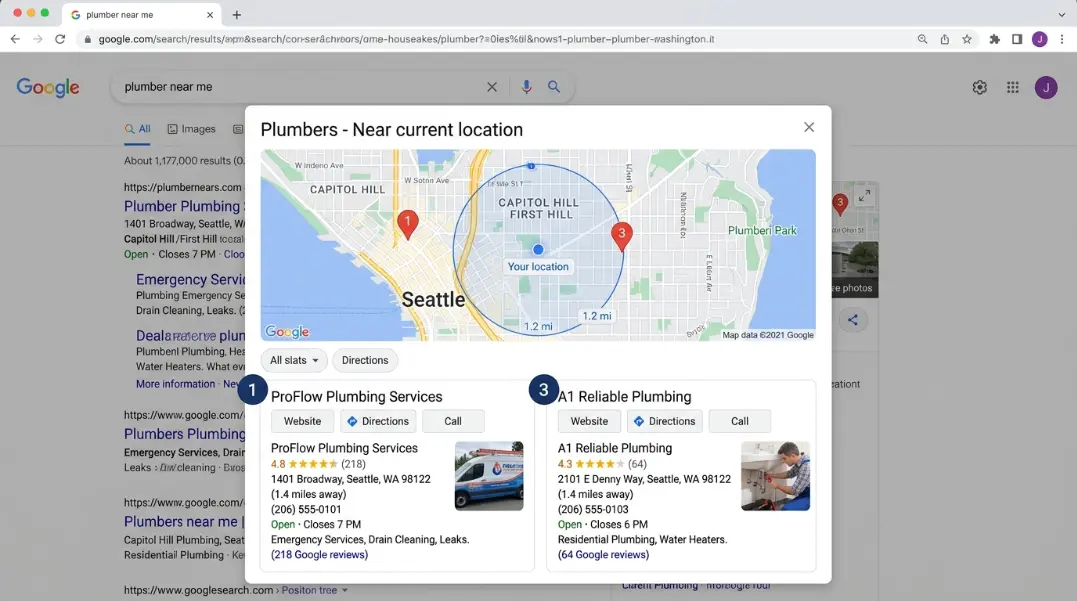The height and width of the screenshot is (601, 1077).
Task: Toggle the browser side panel icon
Action: (1017, 39)
